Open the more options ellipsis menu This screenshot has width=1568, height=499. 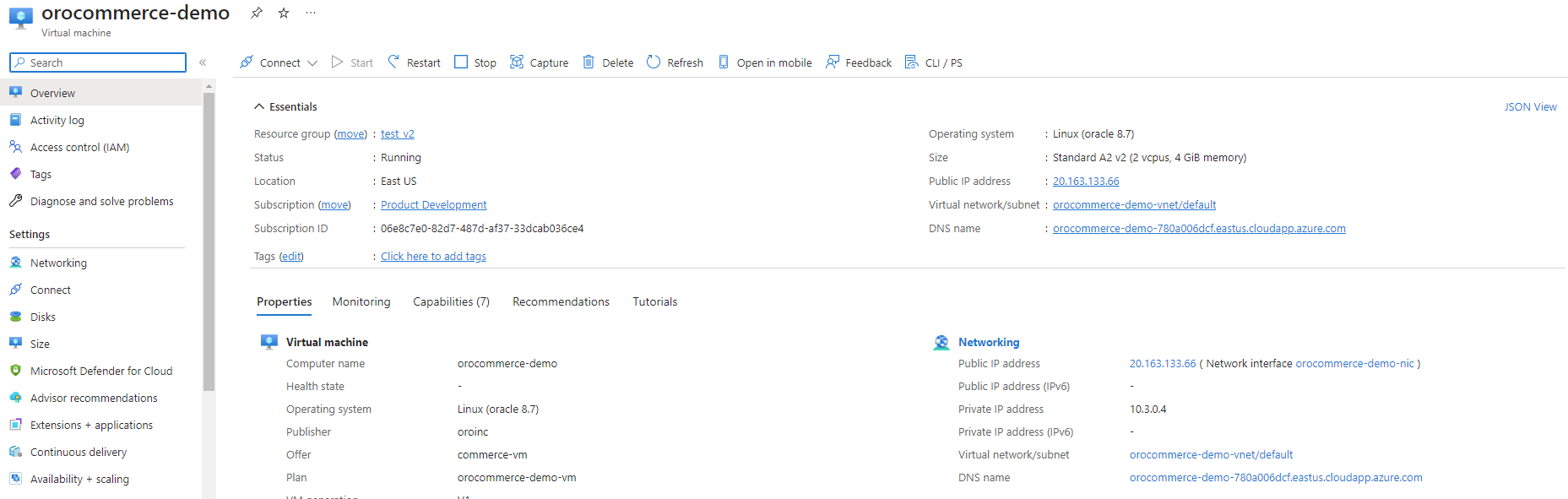coord(311,13)
